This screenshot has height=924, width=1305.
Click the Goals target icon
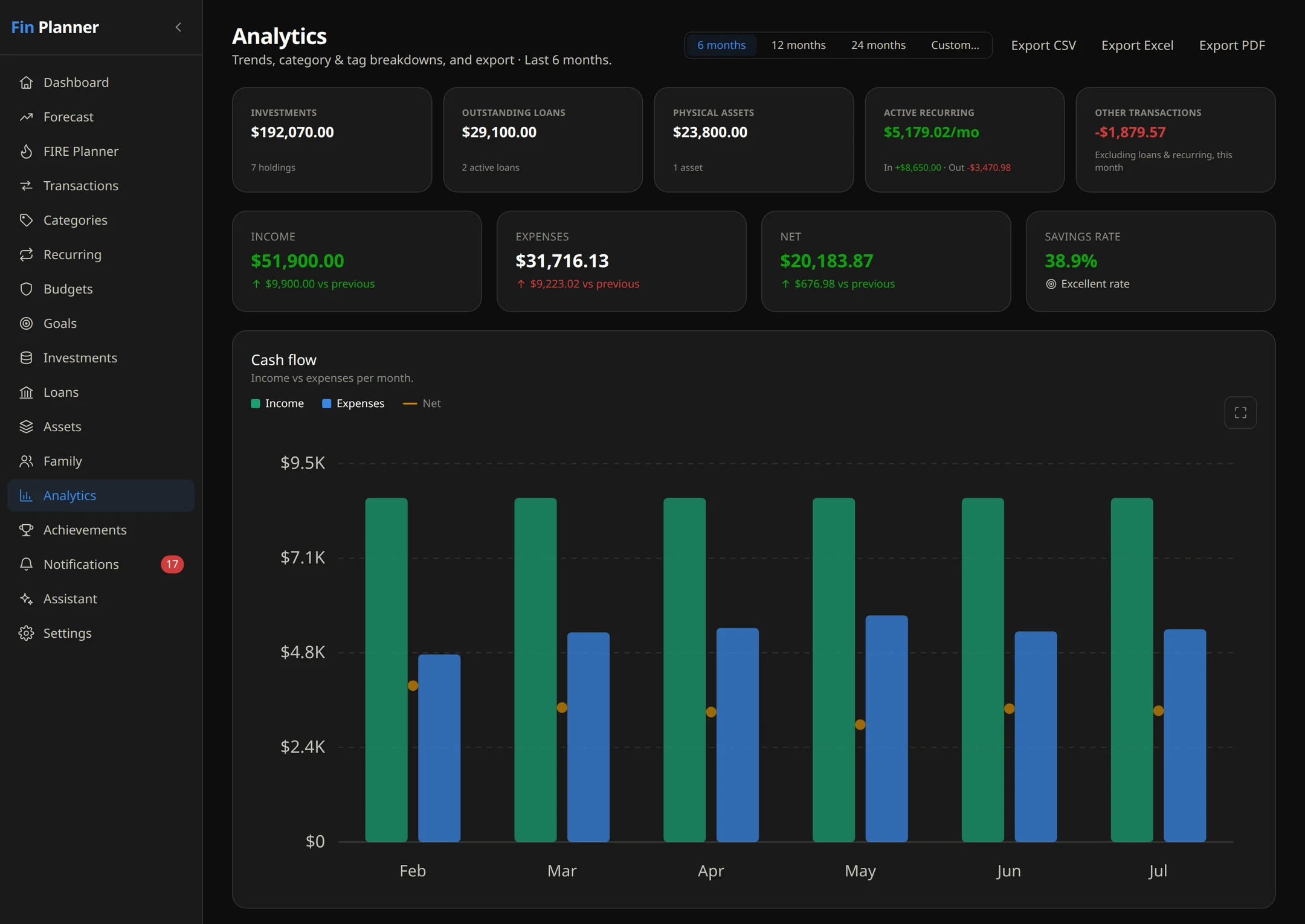tap(26, 323)
